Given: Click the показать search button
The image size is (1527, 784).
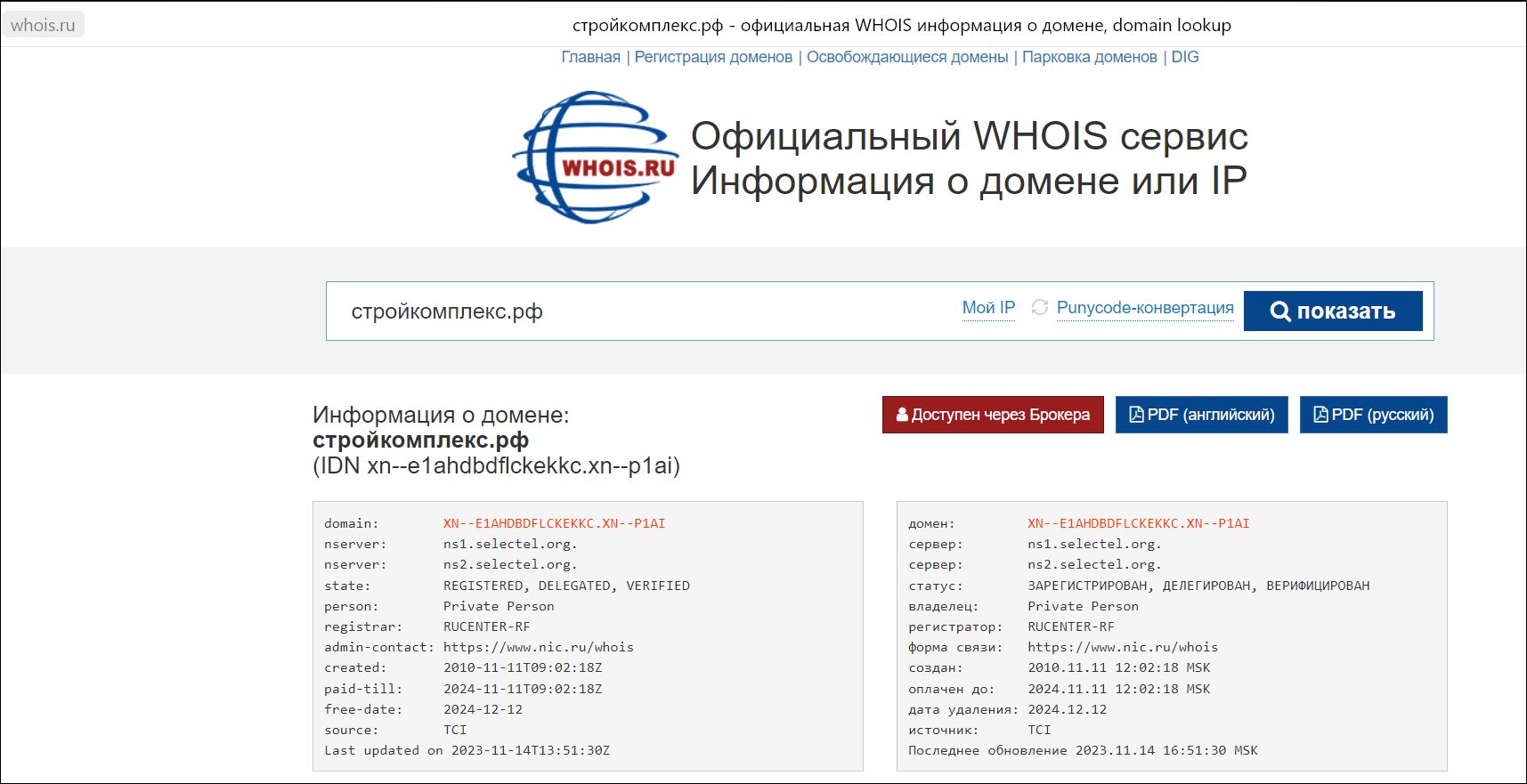Looking at the screenshot, I should tap(1333, 311).
